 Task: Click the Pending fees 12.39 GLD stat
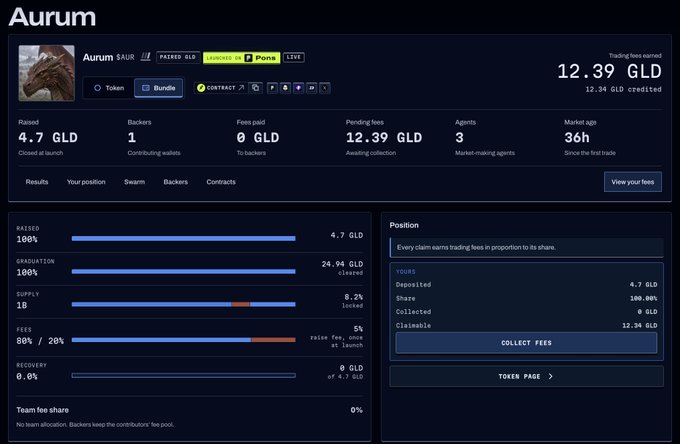tap(384, 137)
